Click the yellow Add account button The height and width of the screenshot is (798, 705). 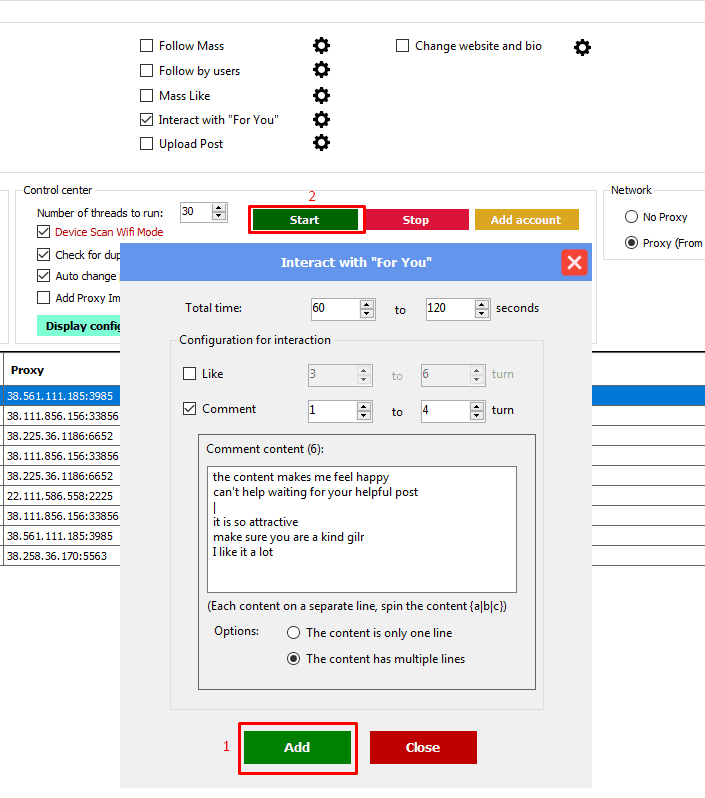point(525,220)
